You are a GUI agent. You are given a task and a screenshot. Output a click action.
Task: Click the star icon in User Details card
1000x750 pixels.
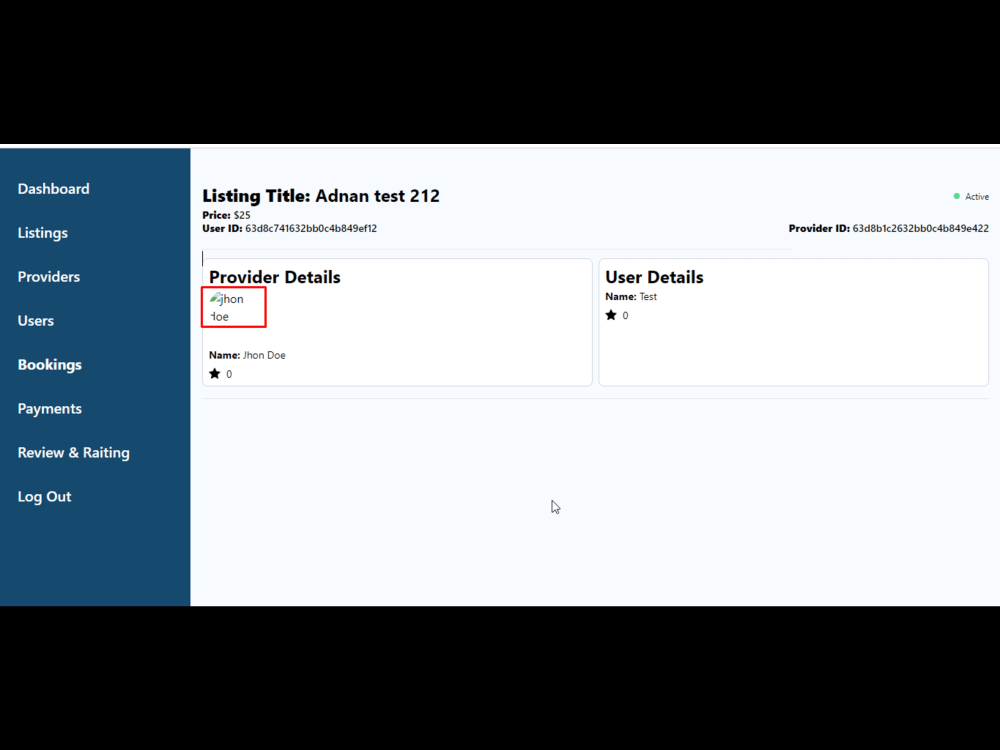click(x=611, y=315)
